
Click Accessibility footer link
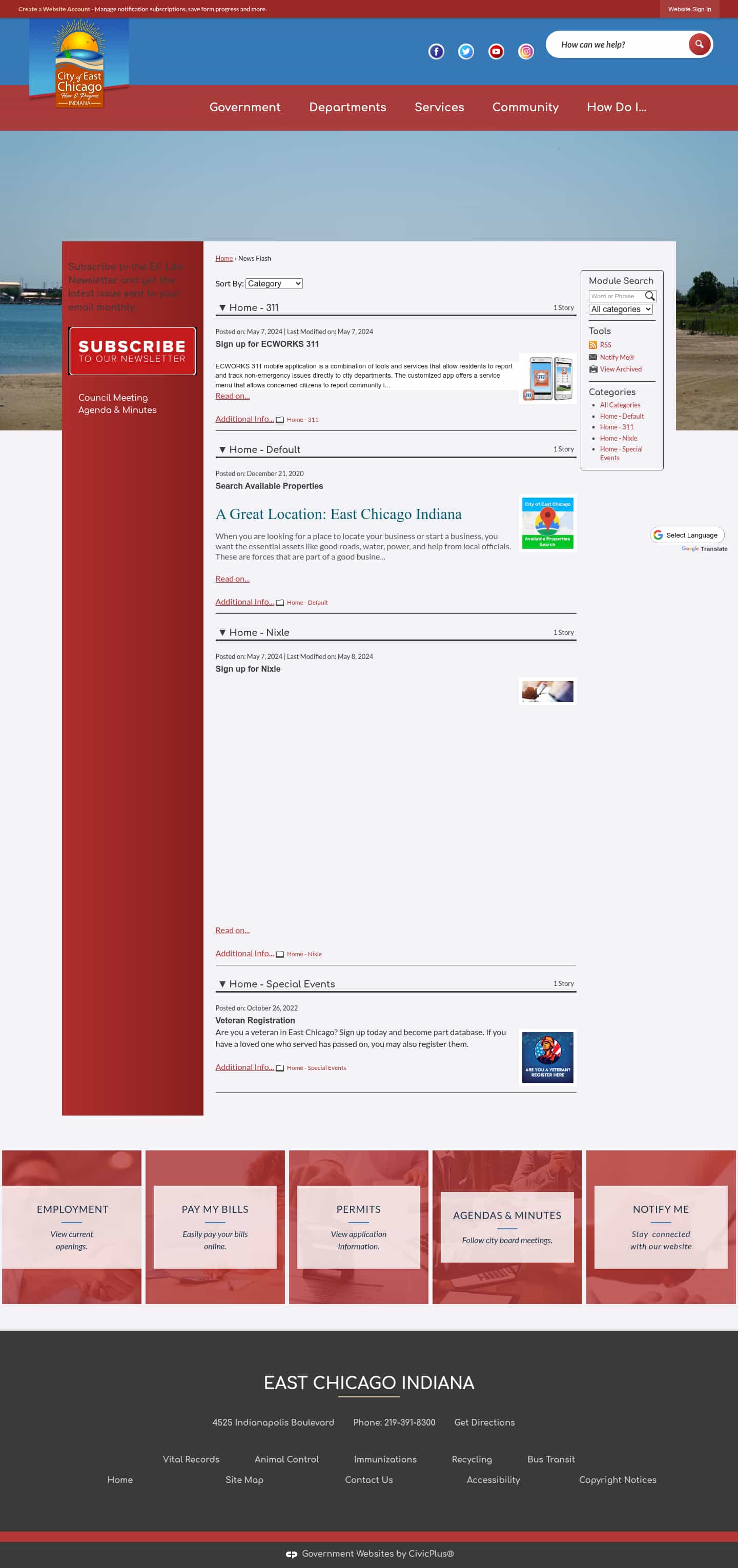pyautogui.click(x=493, y=1480)
